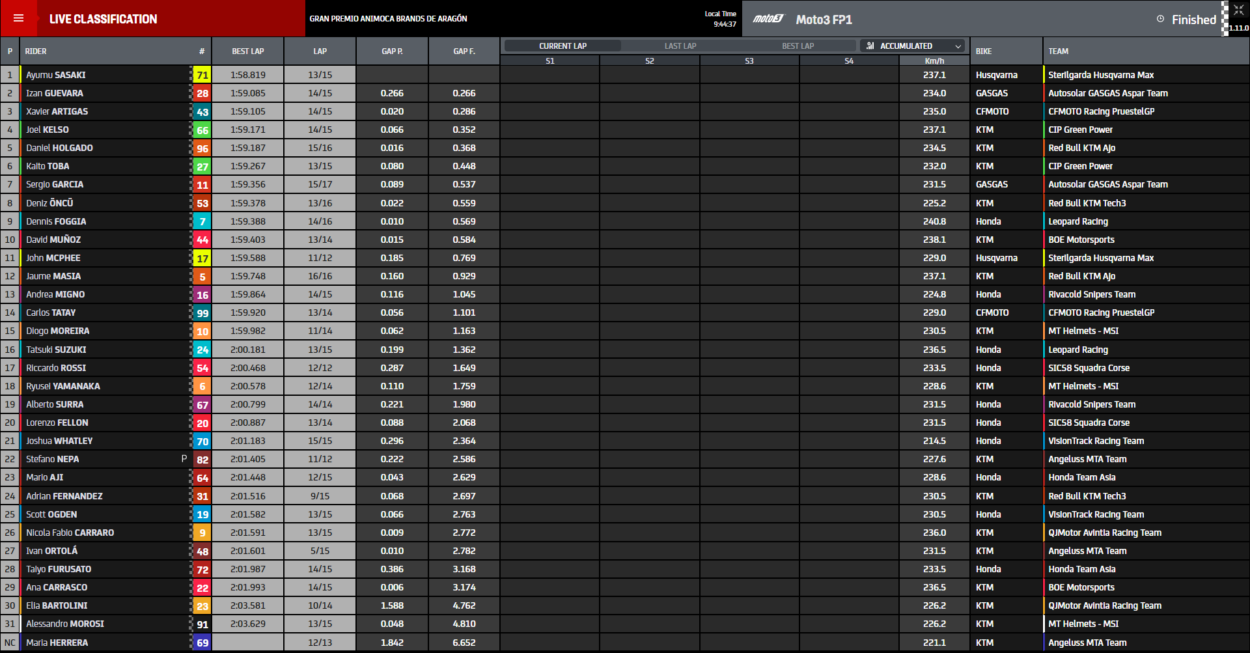Click the P pit indicator beside Nepa
This screenshot has height=653, width=1250.
point(183,459)
